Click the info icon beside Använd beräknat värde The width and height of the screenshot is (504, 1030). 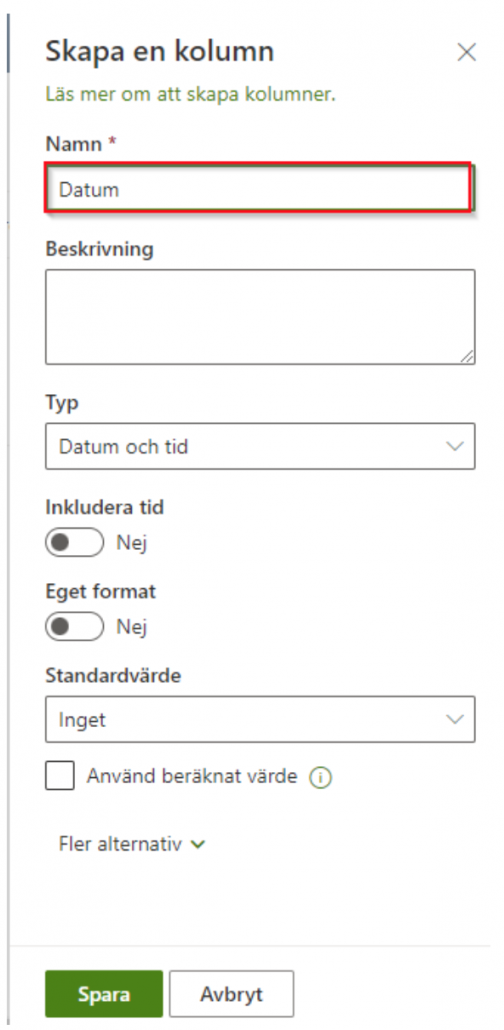tap(321, 778)
